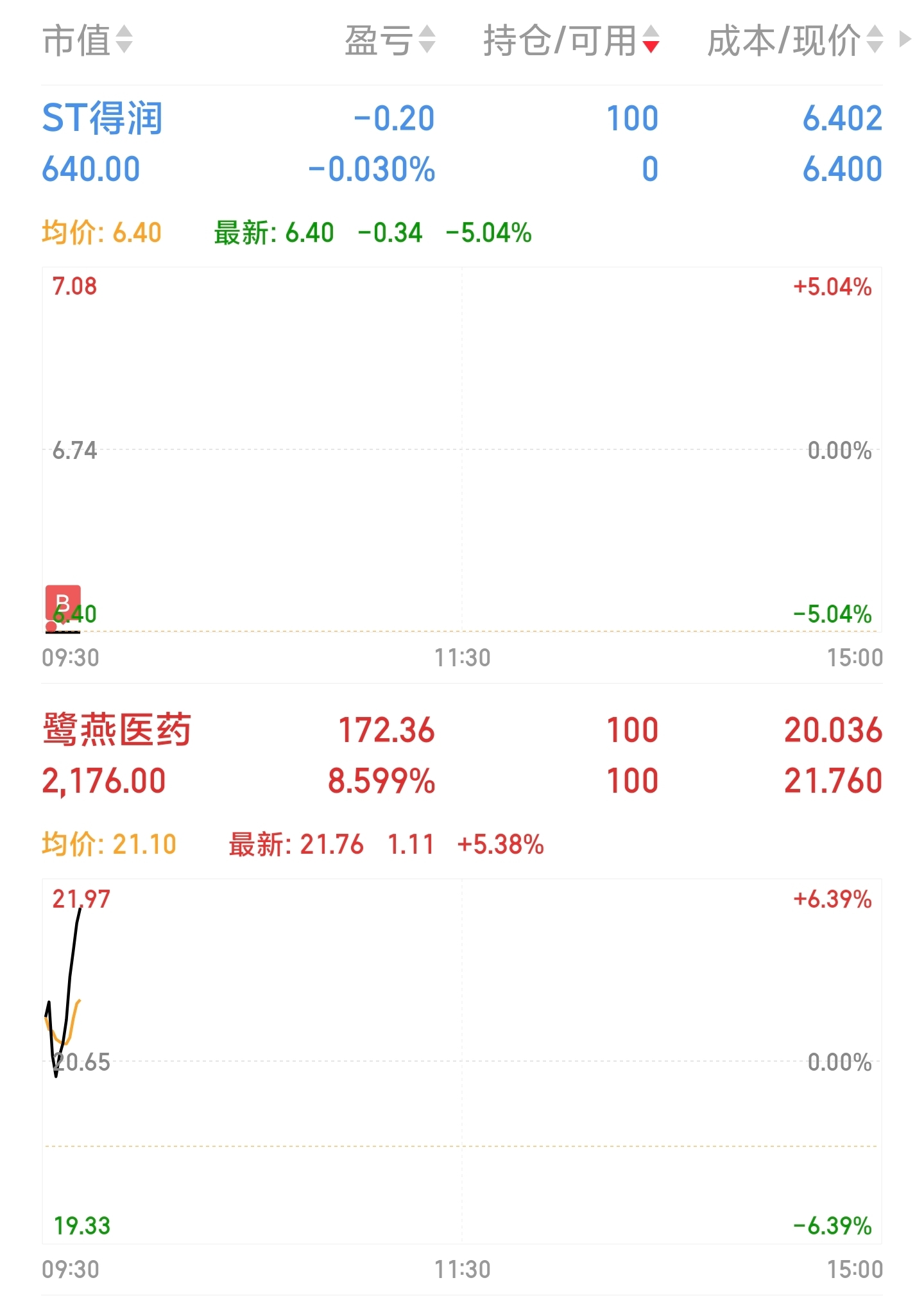
Task: Sort holdings by the 市值 header
Action: (76, 40)
